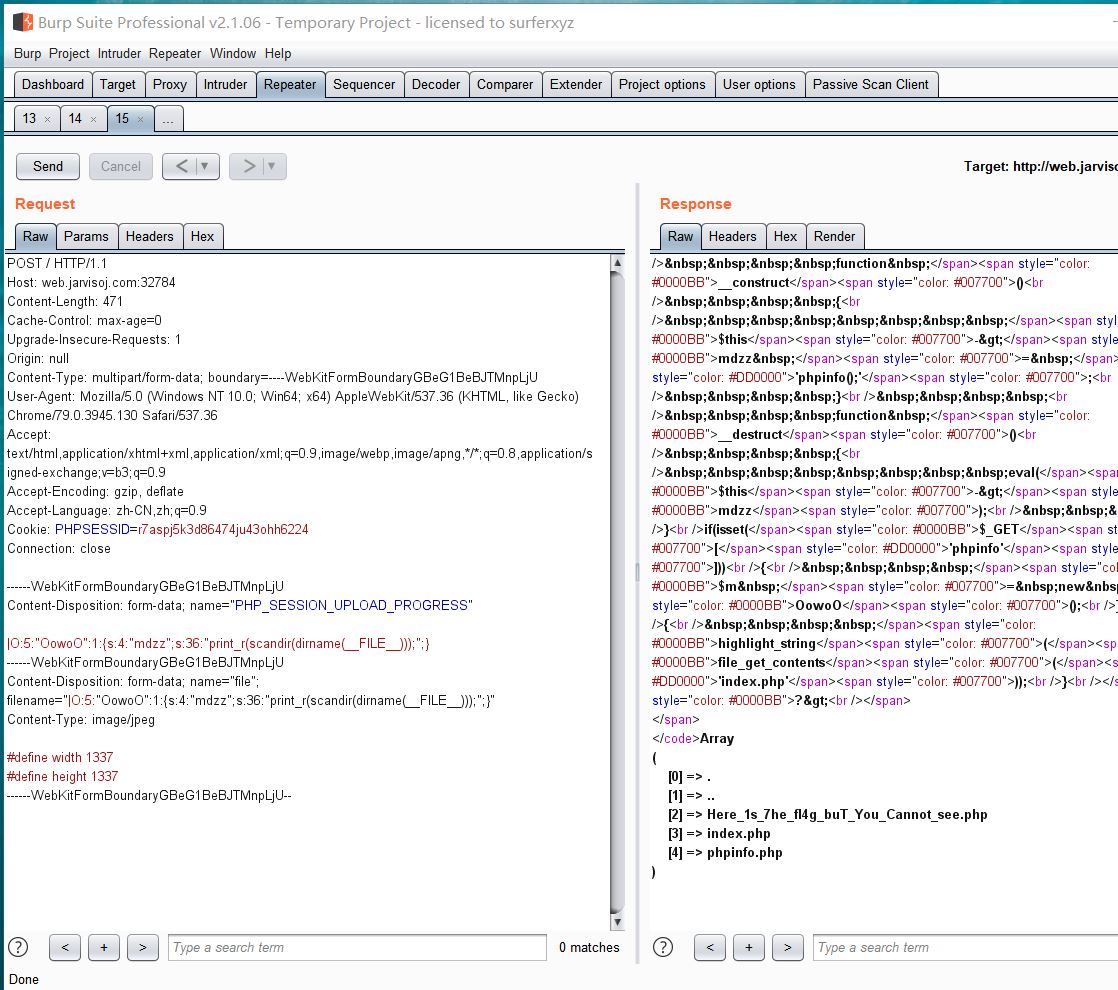Click the Content-Length: 471 header line

coord(65,301)
